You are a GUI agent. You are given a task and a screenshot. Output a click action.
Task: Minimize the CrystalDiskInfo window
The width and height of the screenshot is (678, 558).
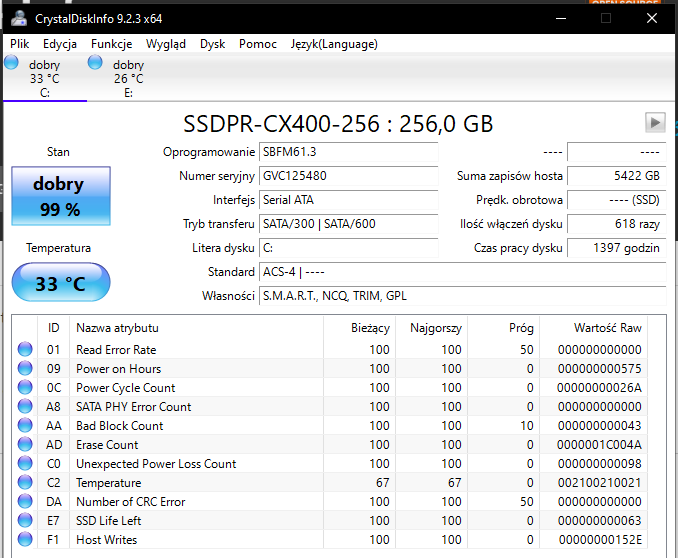pos(561,18)
